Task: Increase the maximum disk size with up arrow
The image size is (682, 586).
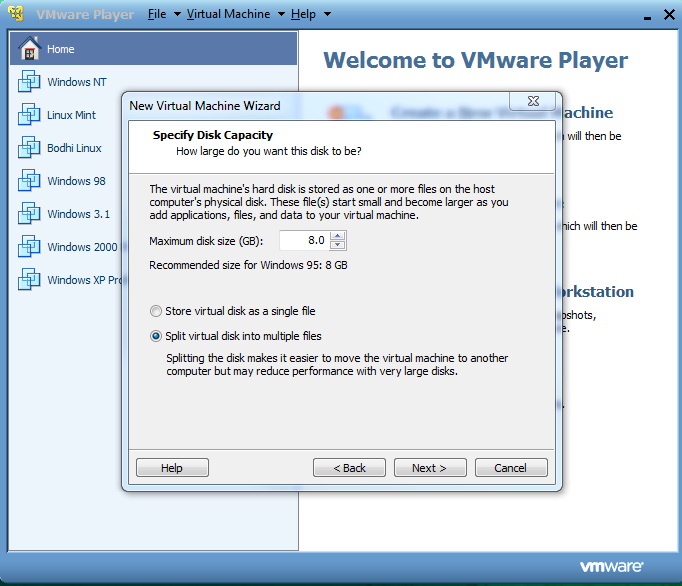Action: [x=338, y=236]
